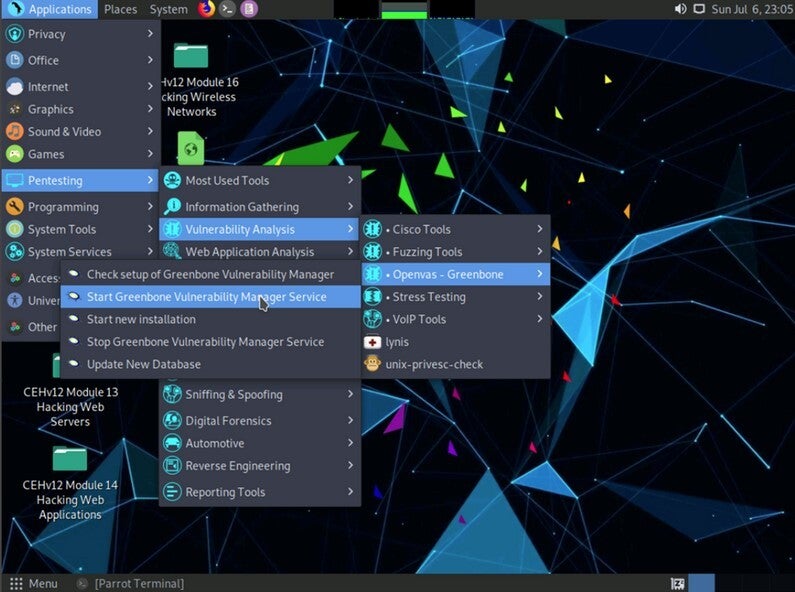
Task: Choose Update New Database
Action: (210, 364)
